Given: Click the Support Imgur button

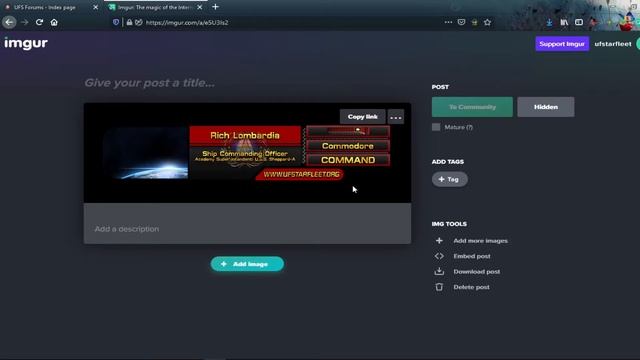Looking at the screenshot, I should [562, 44].
